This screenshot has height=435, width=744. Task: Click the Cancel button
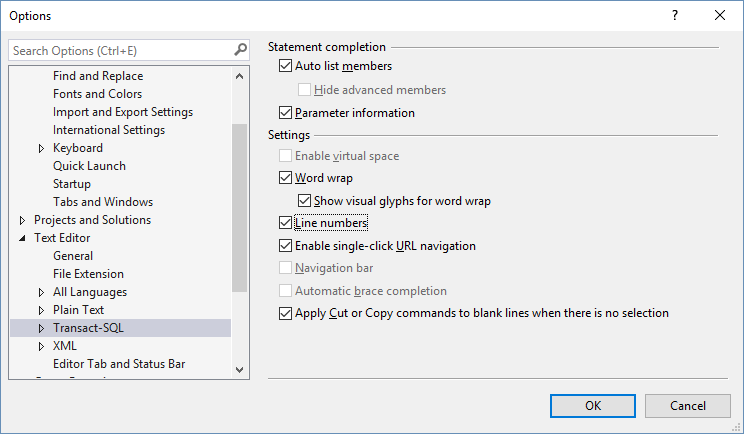[x=687, y=405]
